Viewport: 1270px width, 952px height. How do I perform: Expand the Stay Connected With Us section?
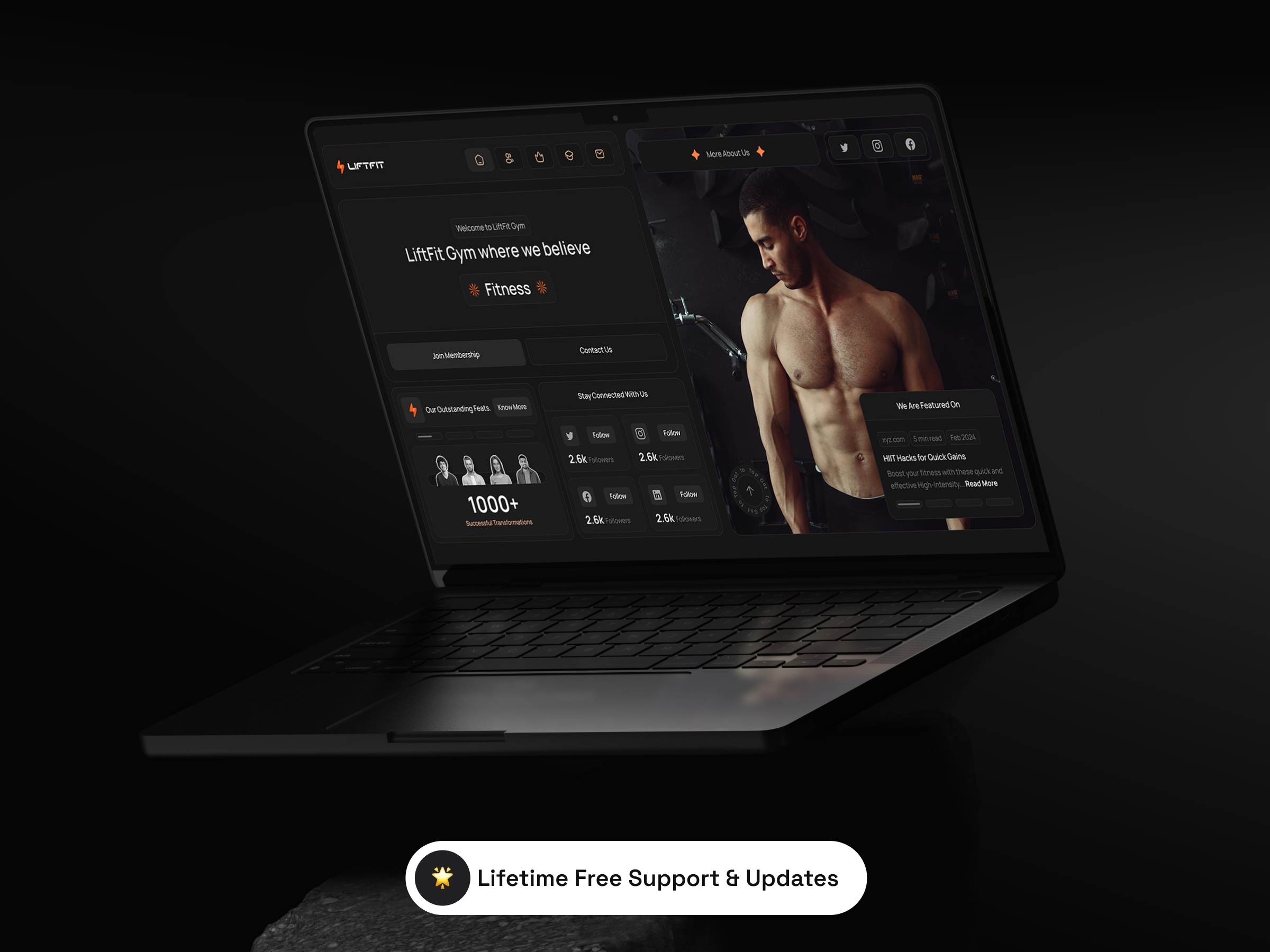[x=610, y=393]
